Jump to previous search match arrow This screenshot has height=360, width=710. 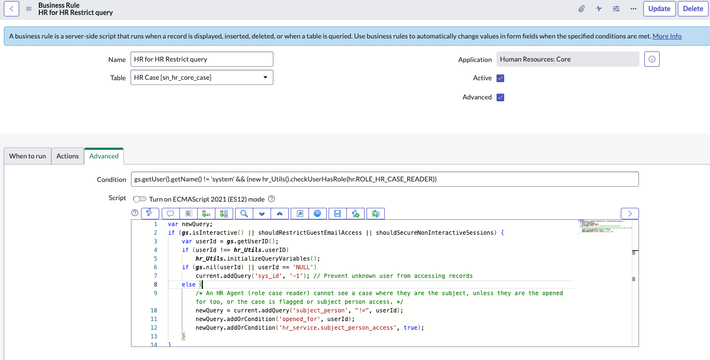click(x=279, y=213)
